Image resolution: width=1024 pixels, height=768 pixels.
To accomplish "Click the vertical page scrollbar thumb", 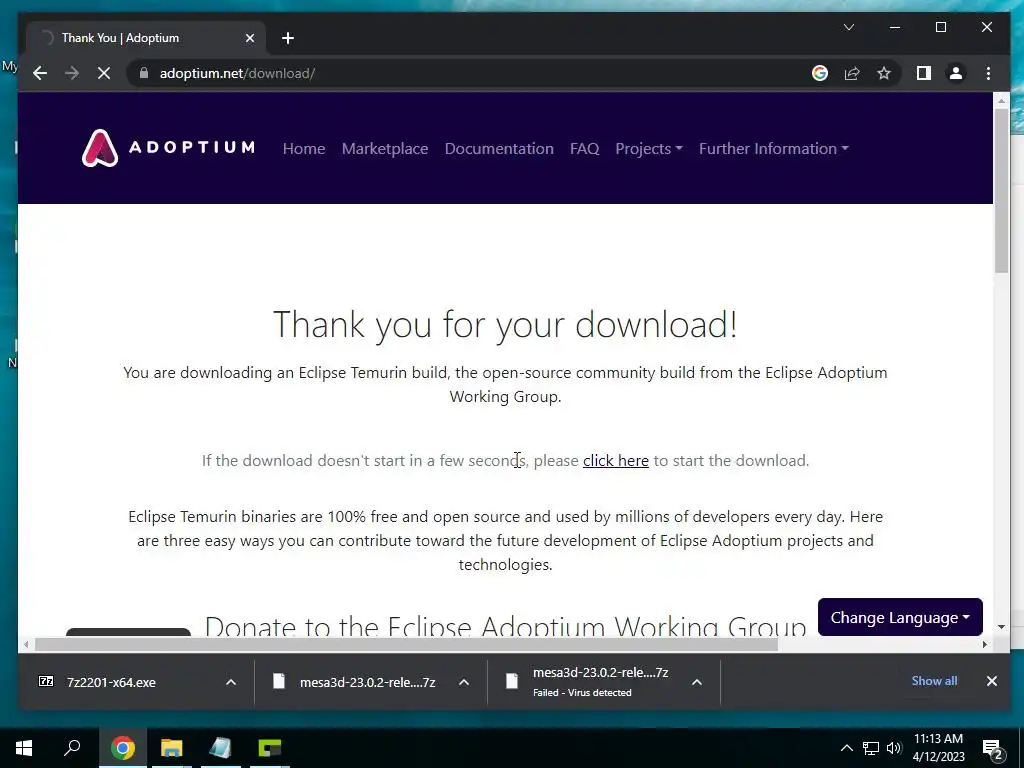I will [x=1001, y=191].
